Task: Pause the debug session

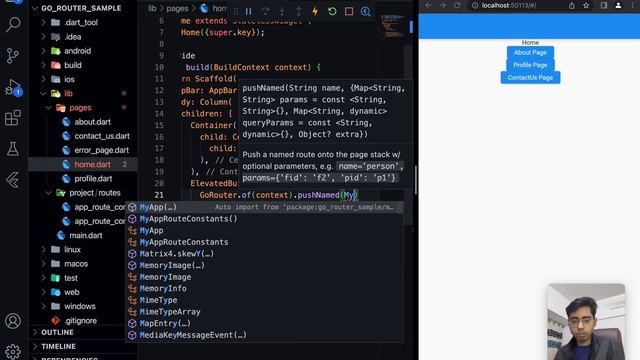Action: 248,11
